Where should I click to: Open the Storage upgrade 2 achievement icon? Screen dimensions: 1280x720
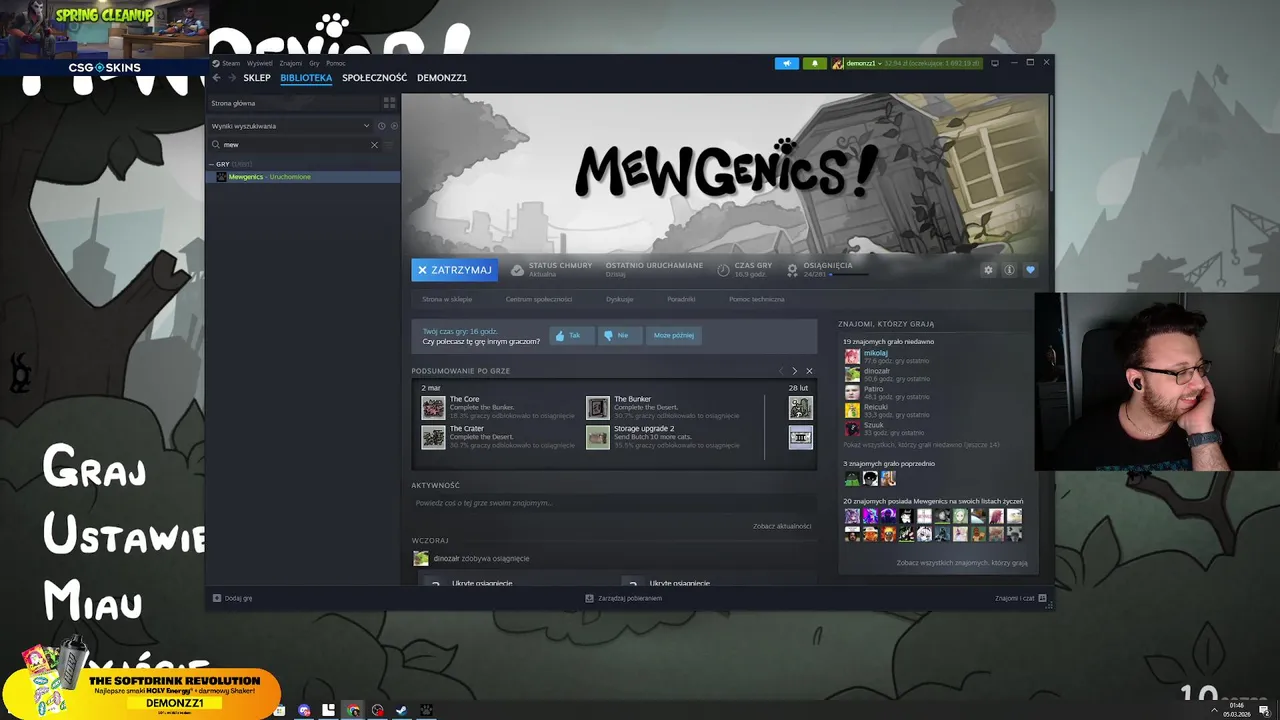pyautogui.click(x=597, y=437)
